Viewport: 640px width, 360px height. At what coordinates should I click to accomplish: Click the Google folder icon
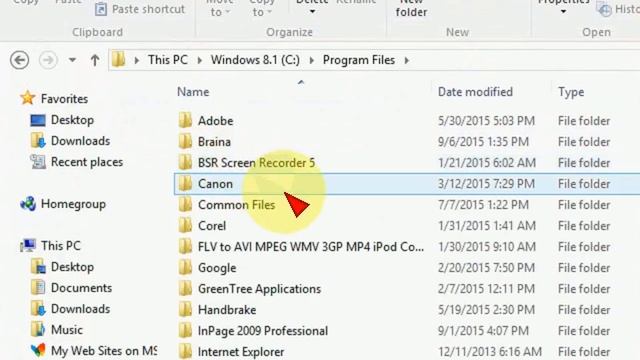click(185, 267)
